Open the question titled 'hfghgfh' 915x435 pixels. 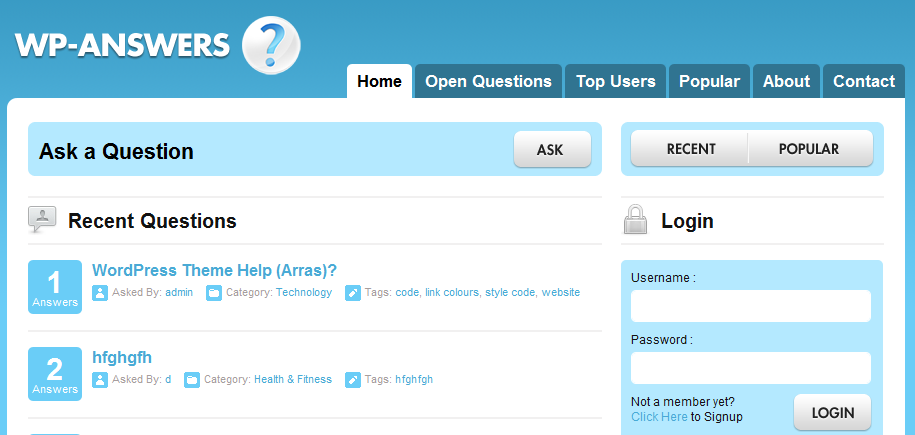122,357
